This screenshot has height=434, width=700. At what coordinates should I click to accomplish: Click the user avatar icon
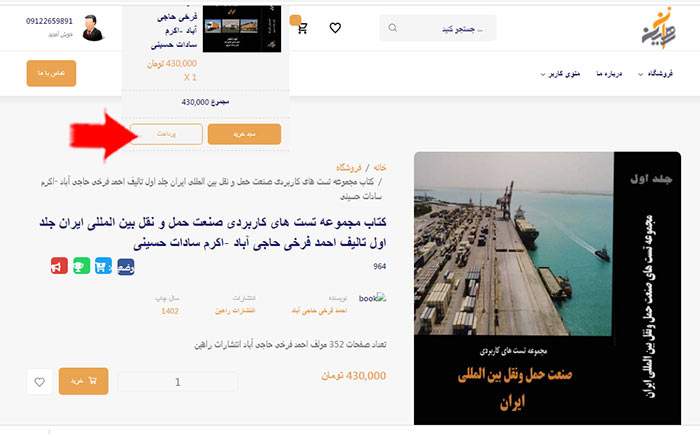pyautogui.click(x=93, y=28)
